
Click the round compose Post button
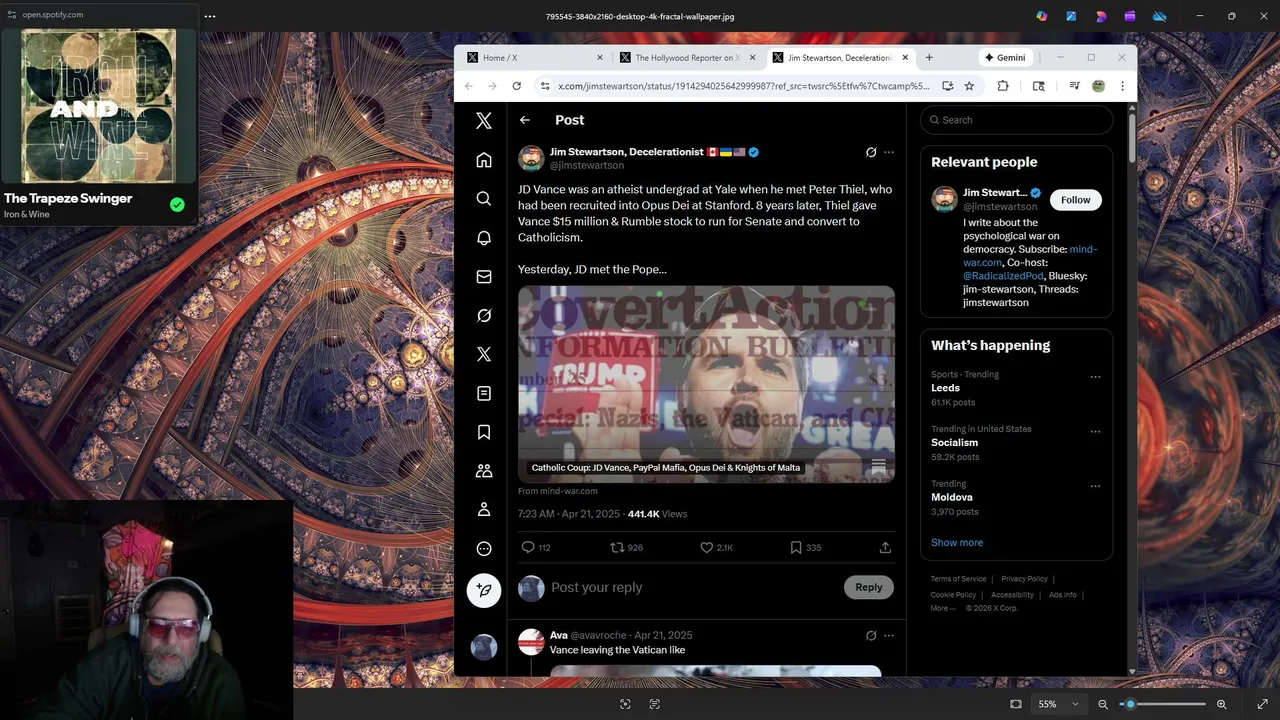point(484,590)
